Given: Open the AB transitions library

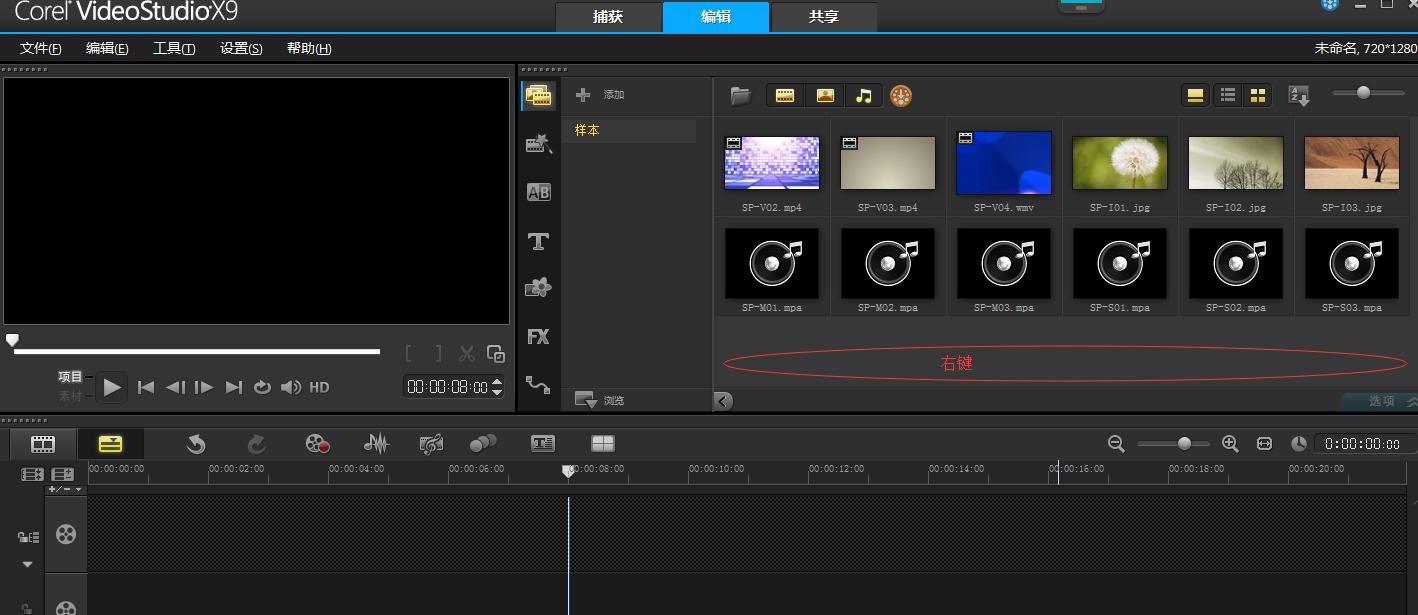Looking at the screenshot, I should pos(538,193).
